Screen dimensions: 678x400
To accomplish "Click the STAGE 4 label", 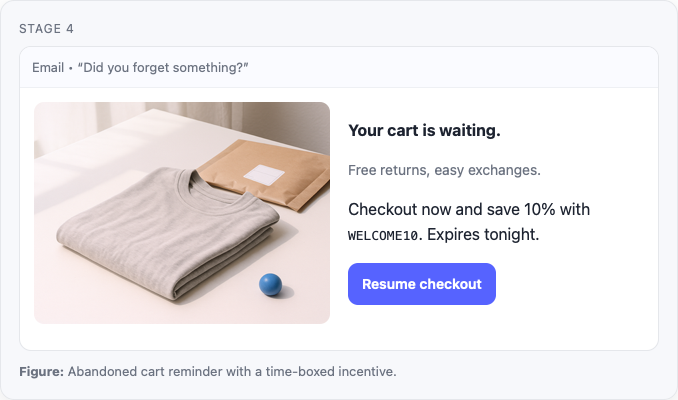I will [x=46, y=28].
